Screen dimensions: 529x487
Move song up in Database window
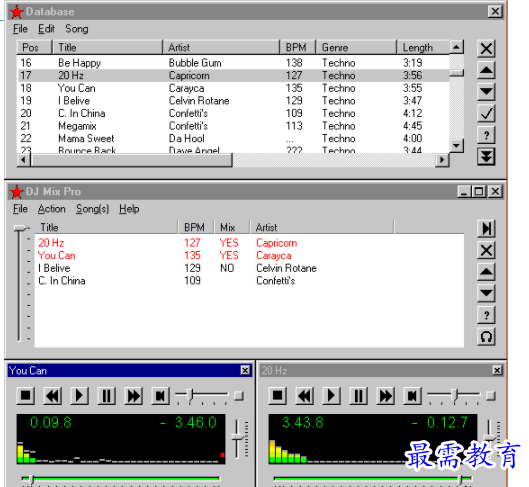[x=486, y=70]
